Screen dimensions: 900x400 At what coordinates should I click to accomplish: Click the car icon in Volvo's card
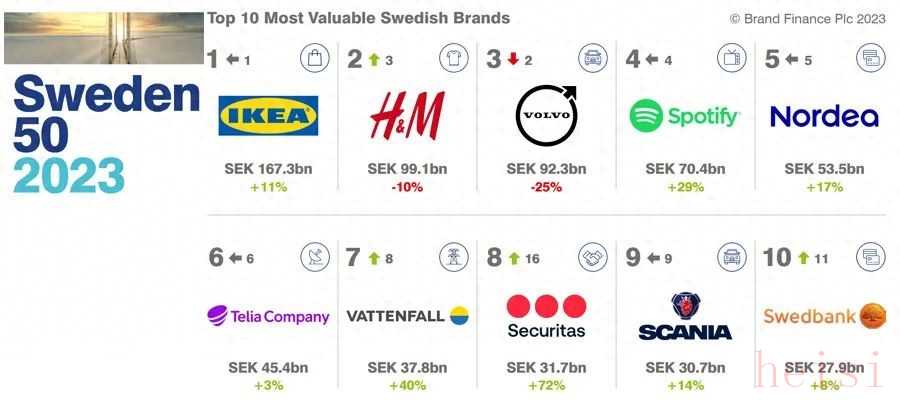pos(593,59)
